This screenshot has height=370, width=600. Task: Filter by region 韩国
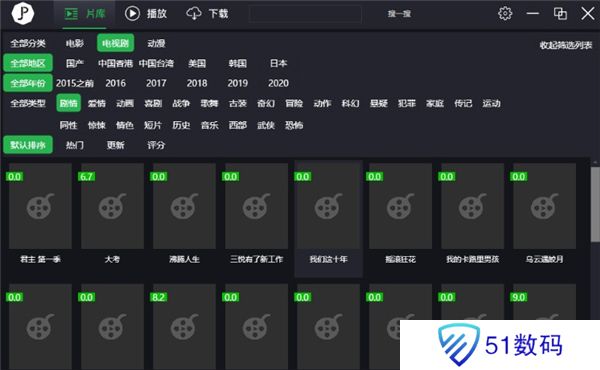point(237,64)
